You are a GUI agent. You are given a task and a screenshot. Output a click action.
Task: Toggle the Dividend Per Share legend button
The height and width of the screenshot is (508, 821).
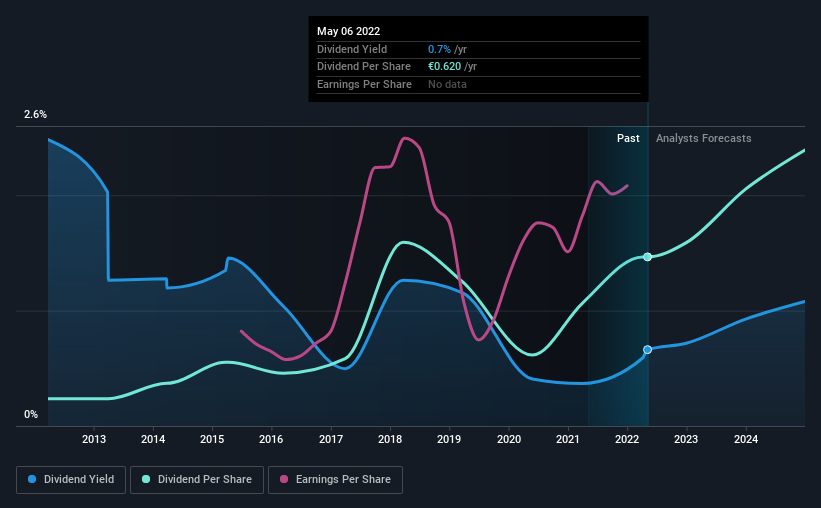(197, 480)
